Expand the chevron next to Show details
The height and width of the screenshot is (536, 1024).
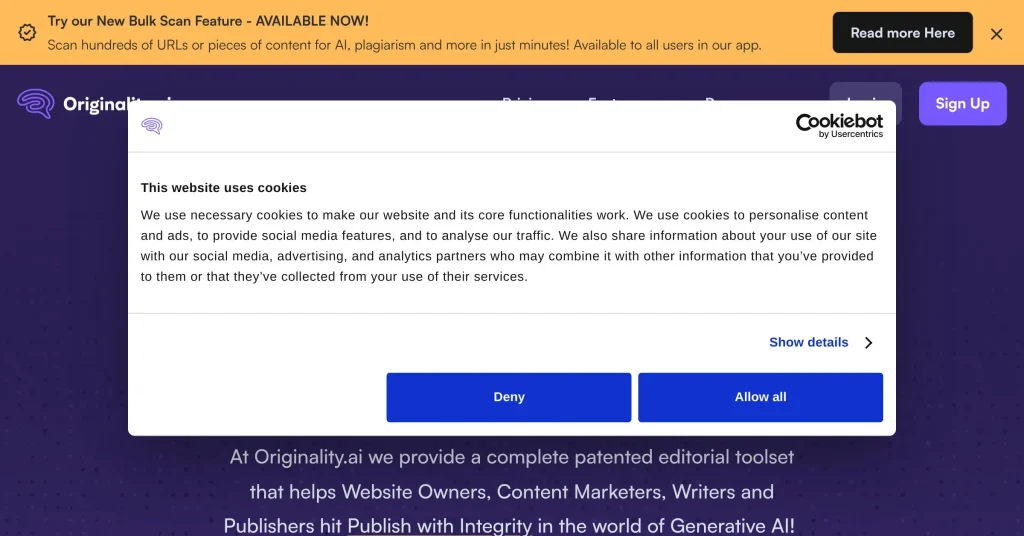tap(868, 342)
